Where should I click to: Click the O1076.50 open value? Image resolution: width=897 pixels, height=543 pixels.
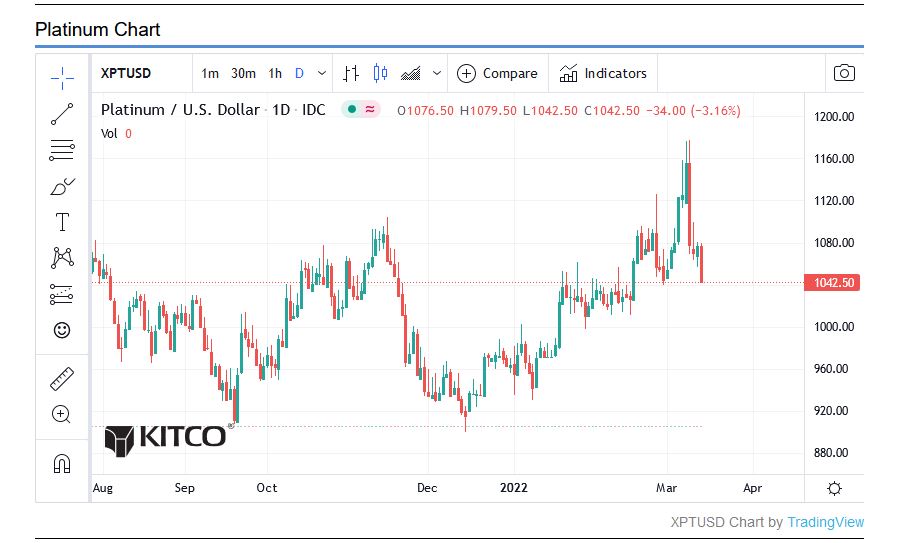coord(425,110)
